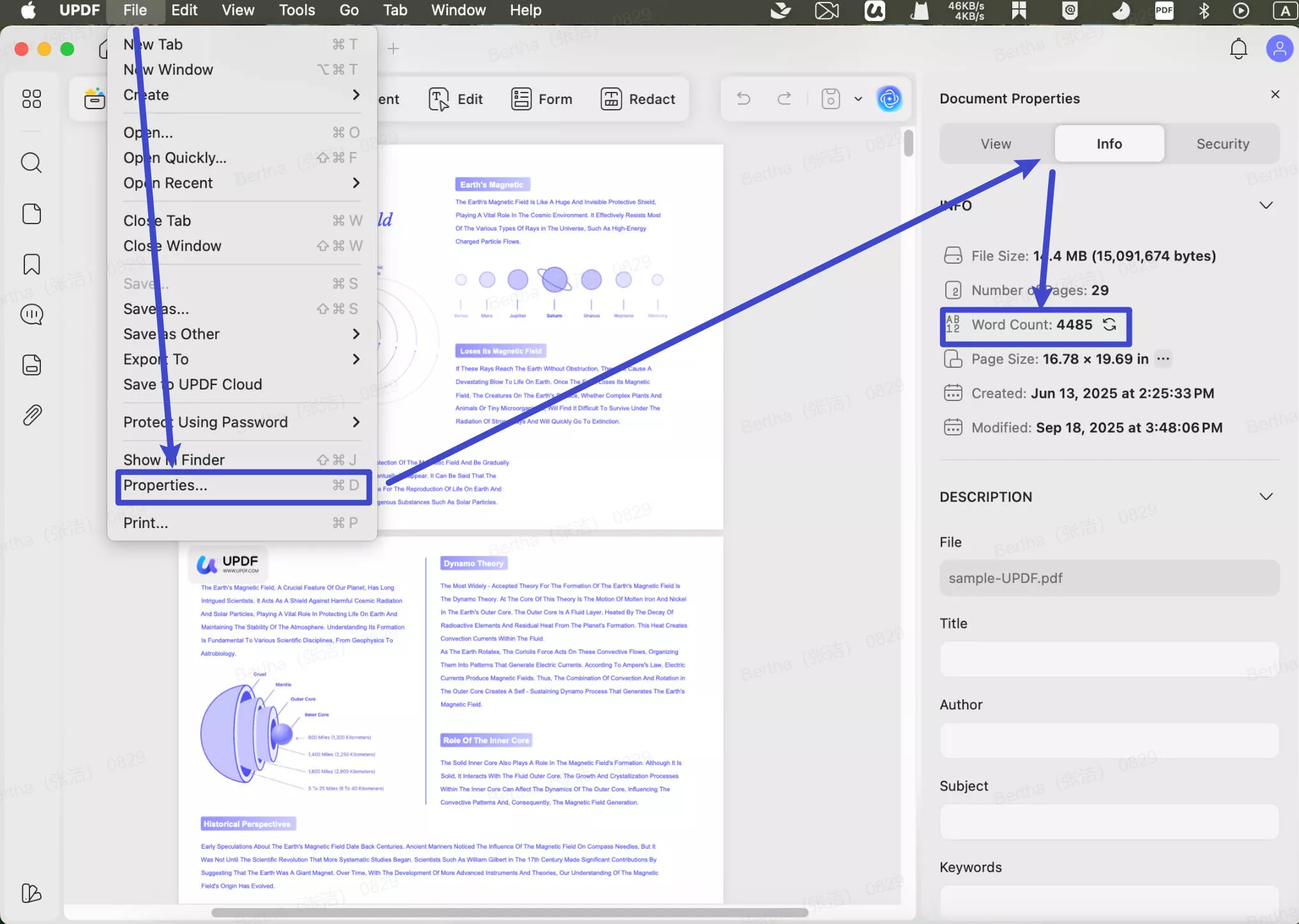The width and height of the screenshot is (1299, 924).
Task: Select the Redact tool
Action: coord(637,98)
